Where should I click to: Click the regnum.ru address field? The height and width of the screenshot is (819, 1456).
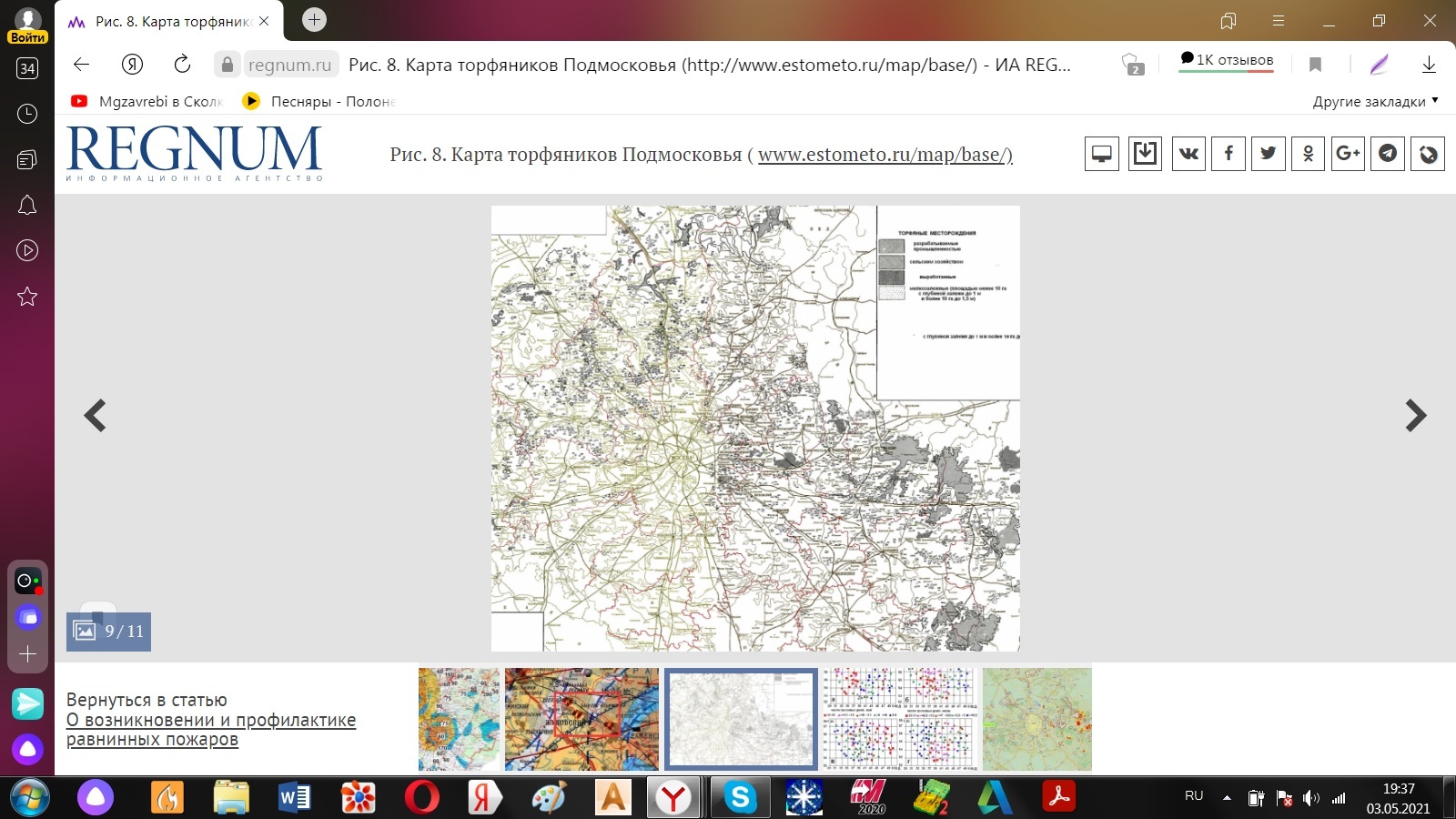[290, 65]
